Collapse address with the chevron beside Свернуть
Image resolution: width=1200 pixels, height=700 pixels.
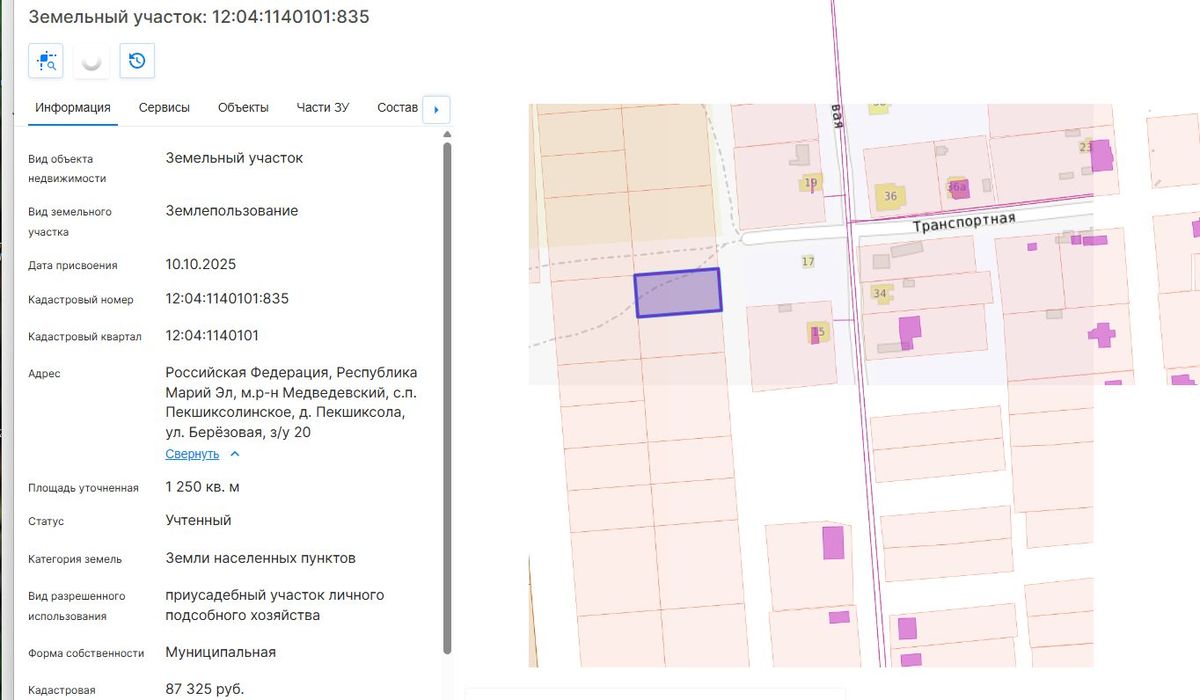click(x=235, y=454)
